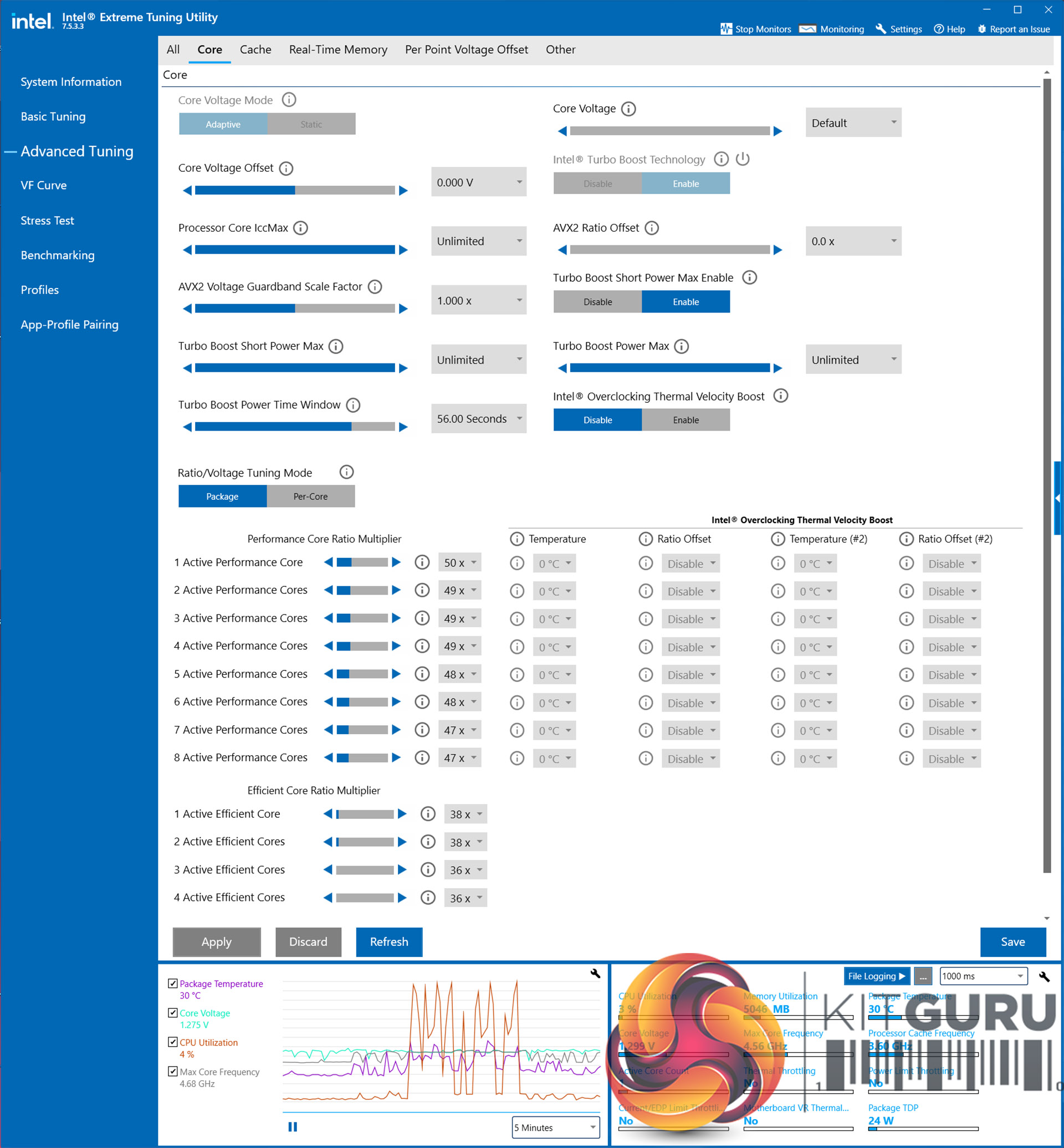This screenshot has width=1064, height=1148.
Task: Click graph panel wrench settings icon
Action: click(x=595, y=973)
